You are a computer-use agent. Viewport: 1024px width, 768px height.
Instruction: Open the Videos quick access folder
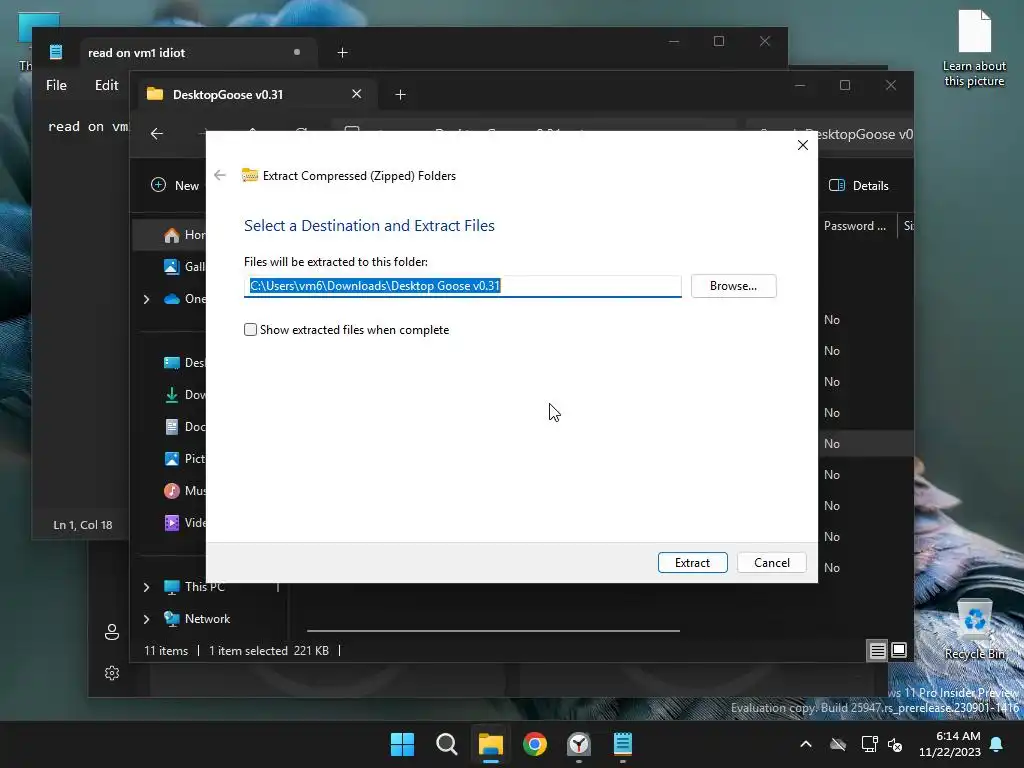pos(184,522)
